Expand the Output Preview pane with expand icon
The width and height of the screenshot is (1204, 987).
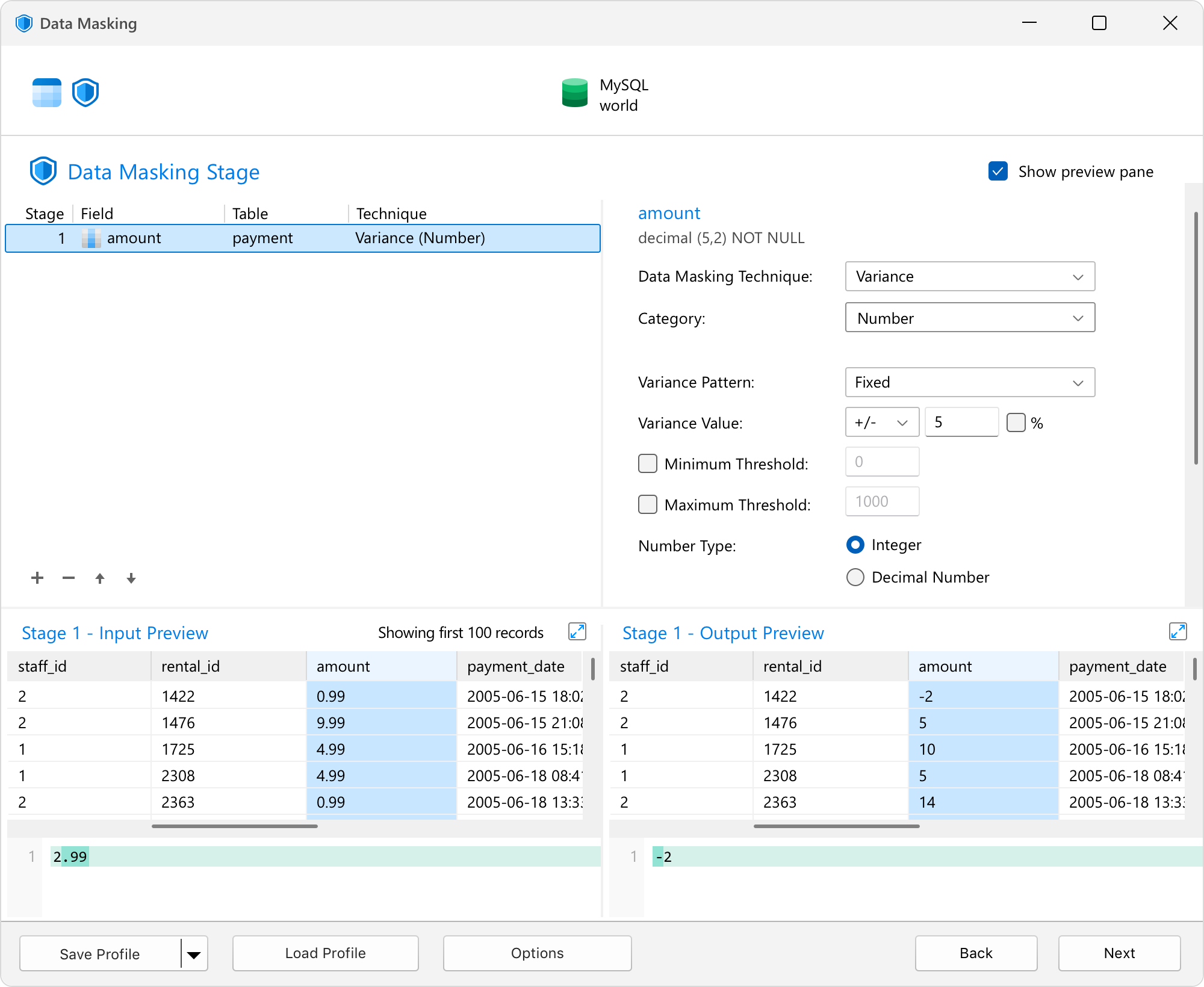tap(1178, 632)
